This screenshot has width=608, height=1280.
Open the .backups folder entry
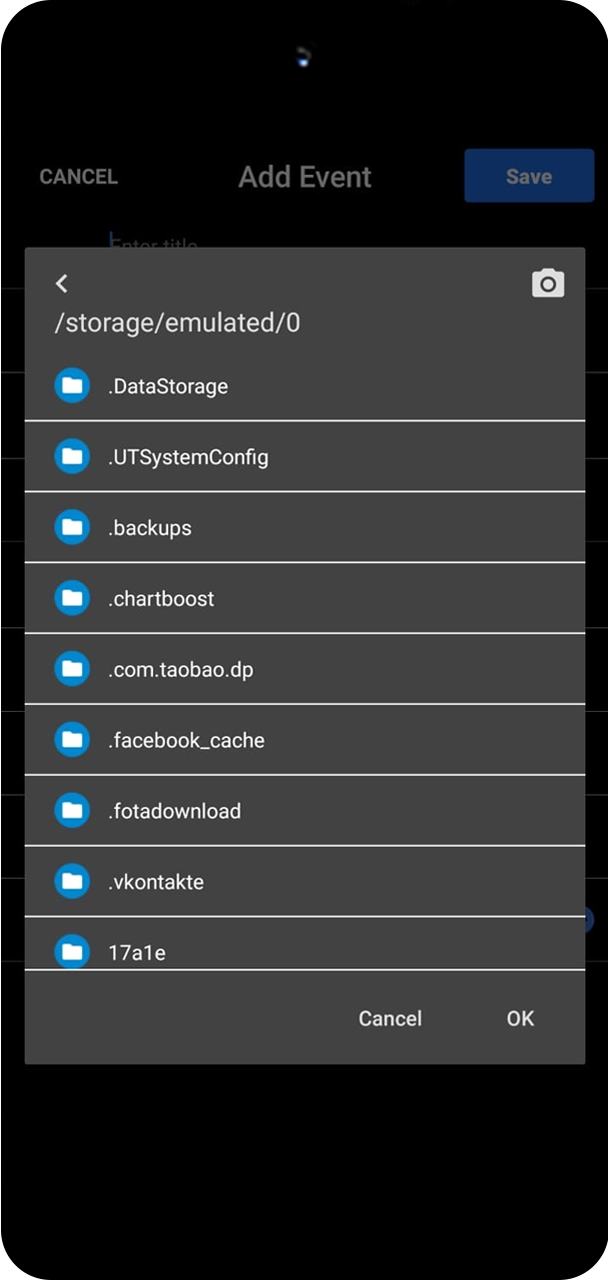coord(305,527)
